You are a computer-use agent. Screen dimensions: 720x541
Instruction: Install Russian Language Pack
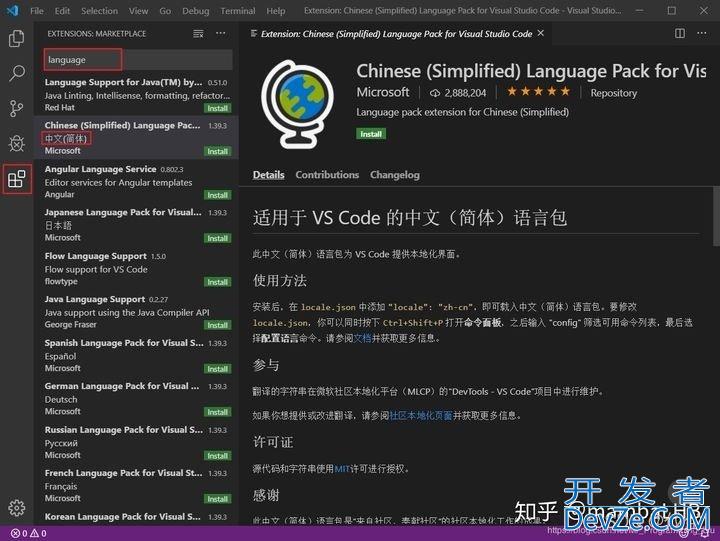tap(217, 456)
